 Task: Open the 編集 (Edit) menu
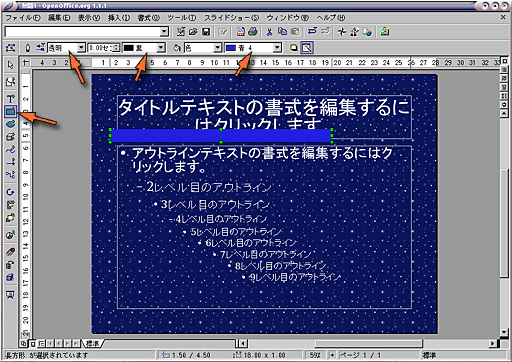(59, 18)
